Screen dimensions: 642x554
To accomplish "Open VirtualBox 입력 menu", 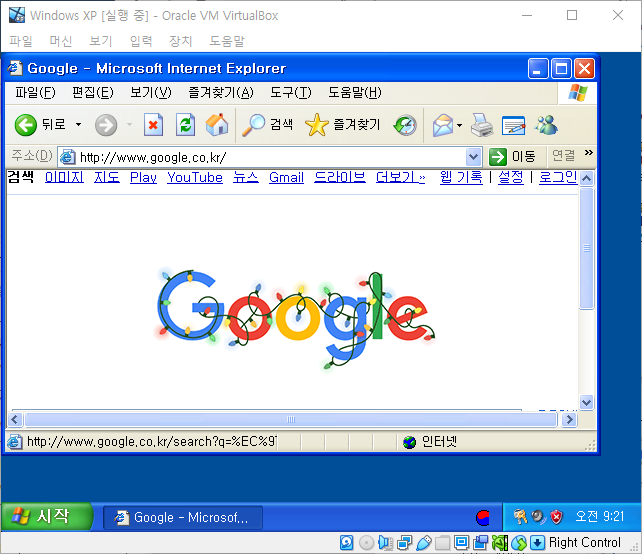I will coord(141,41).
